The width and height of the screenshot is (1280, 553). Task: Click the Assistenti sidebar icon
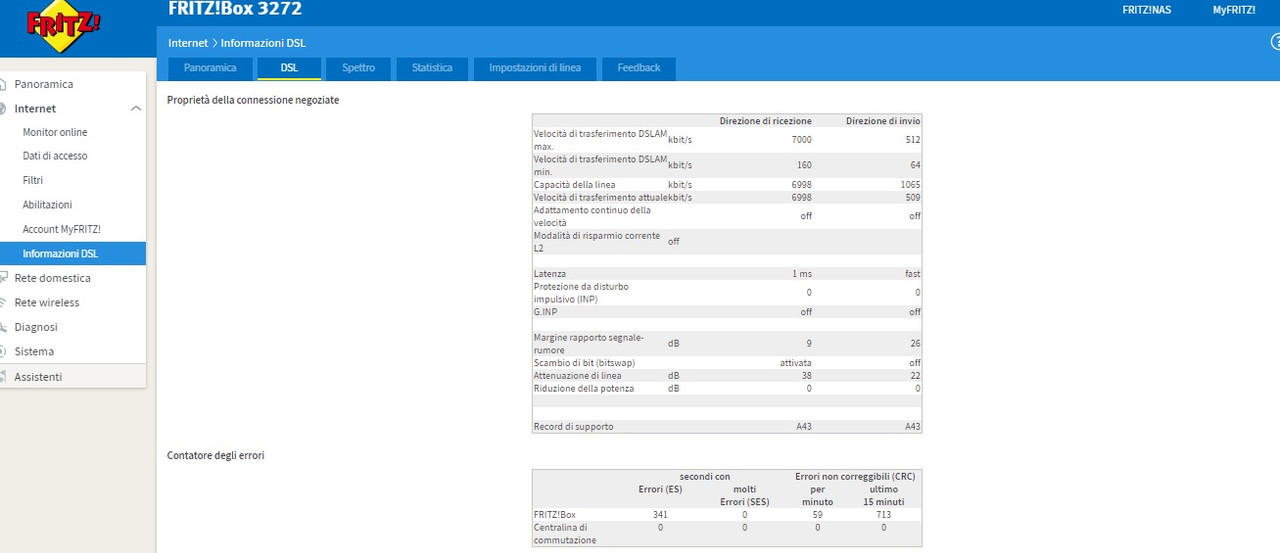4,377
